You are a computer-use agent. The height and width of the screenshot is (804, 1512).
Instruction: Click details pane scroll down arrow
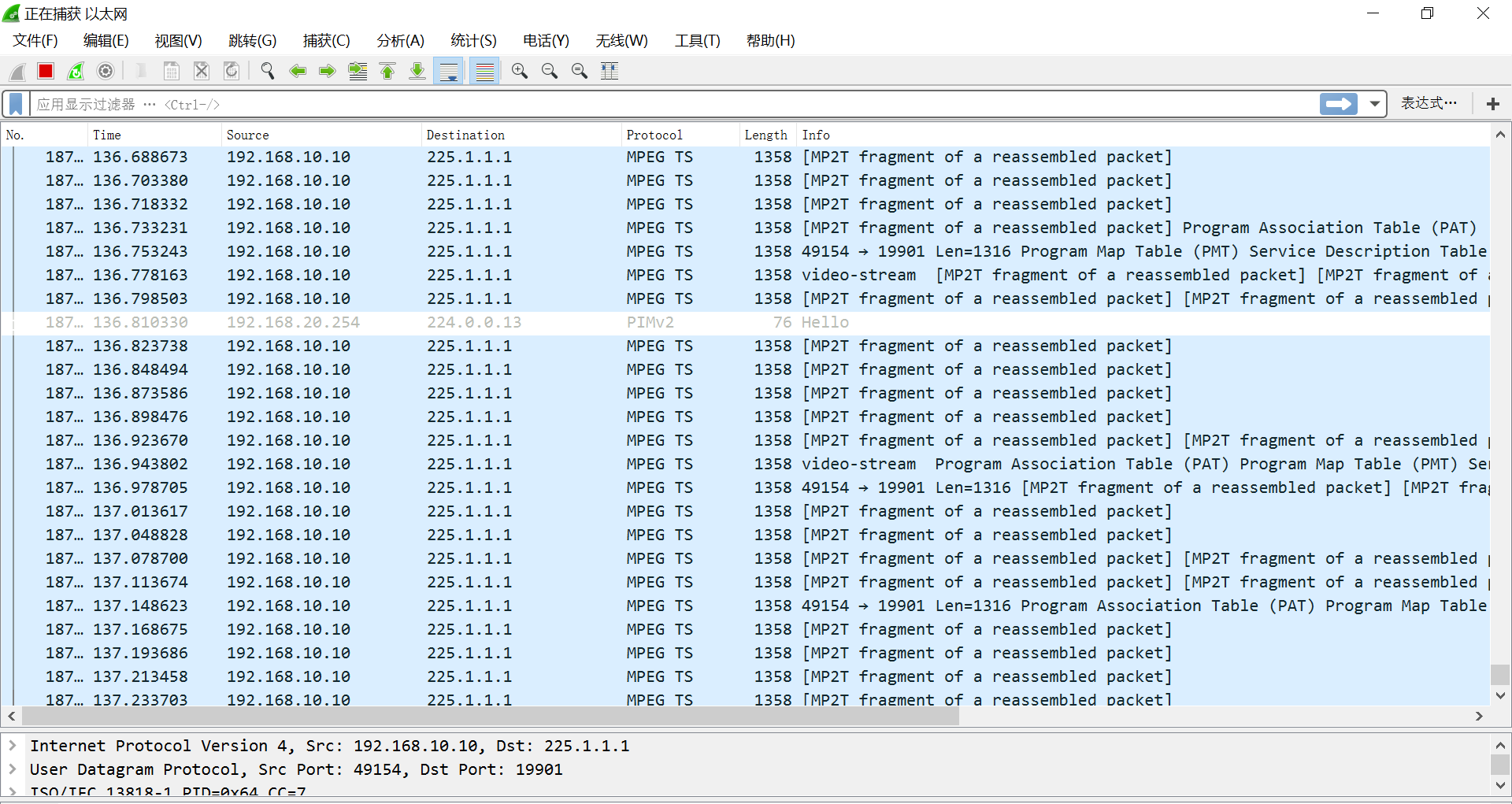pos(1500,785)
